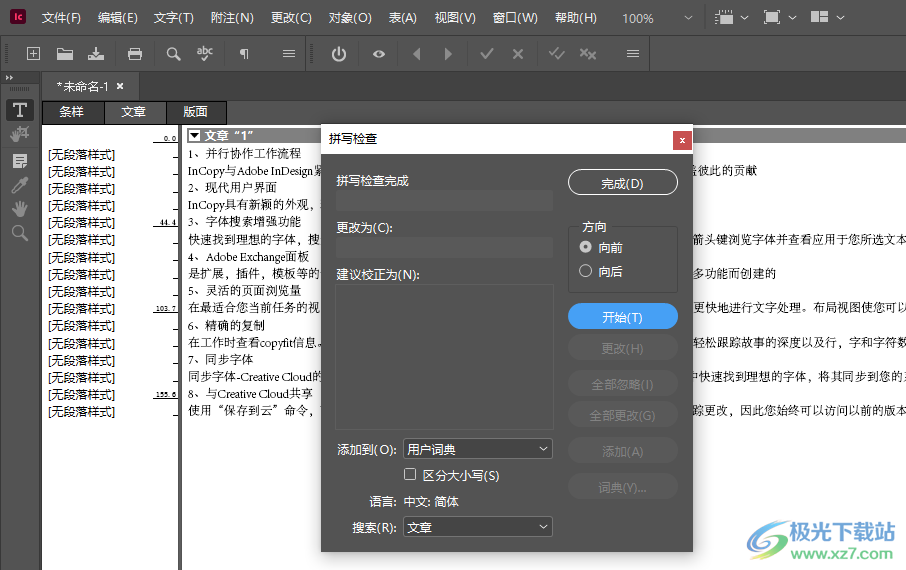Toggle track changes power icon

point(339,54)
